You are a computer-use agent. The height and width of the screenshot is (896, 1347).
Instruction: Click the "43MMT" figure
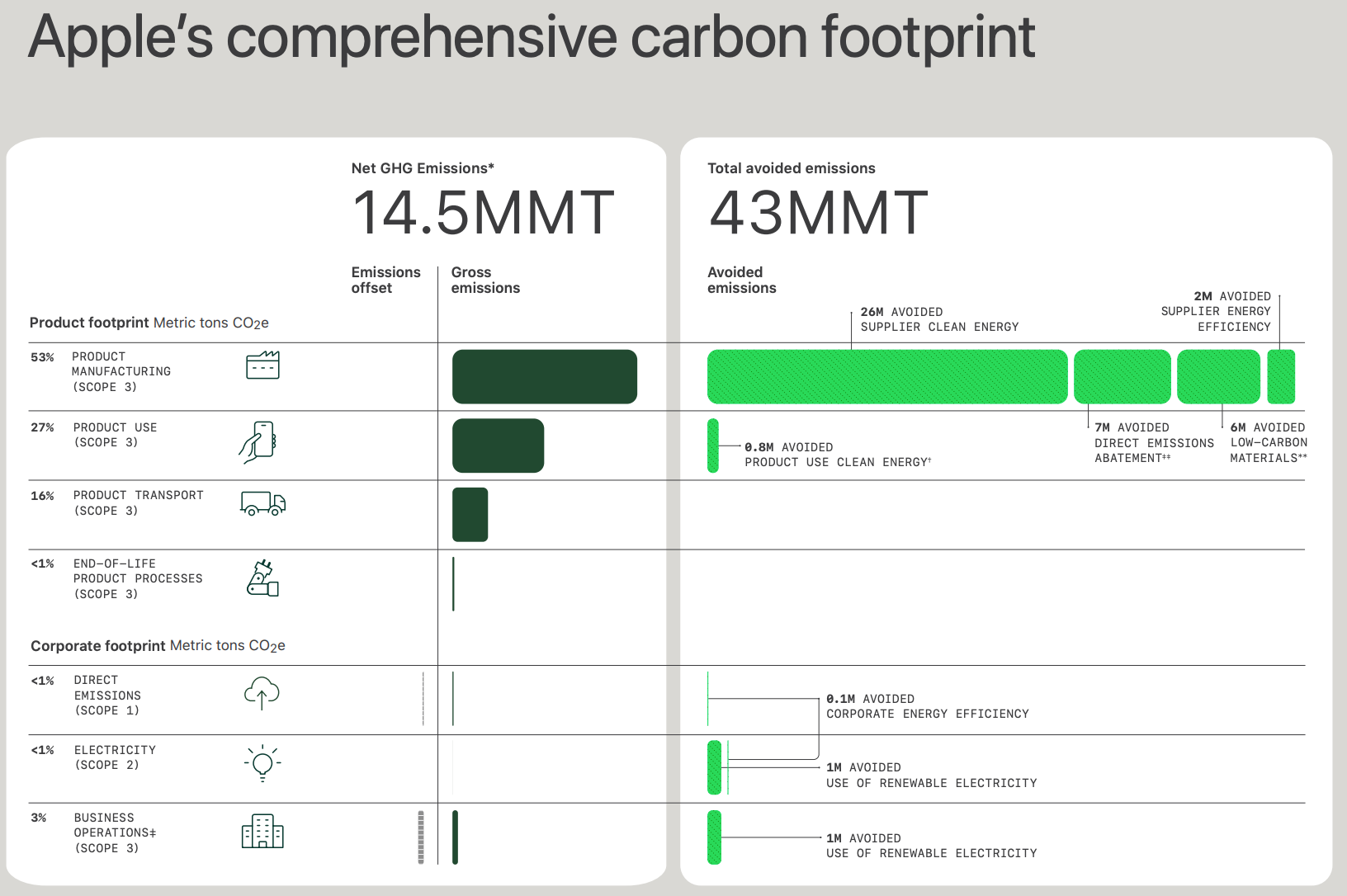click(x=819, y=213)
